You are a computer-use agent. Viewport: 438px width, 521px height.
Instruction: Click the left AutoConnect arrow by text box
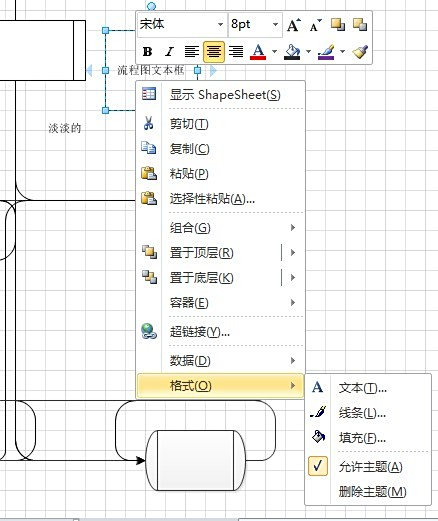coord(89,70)
